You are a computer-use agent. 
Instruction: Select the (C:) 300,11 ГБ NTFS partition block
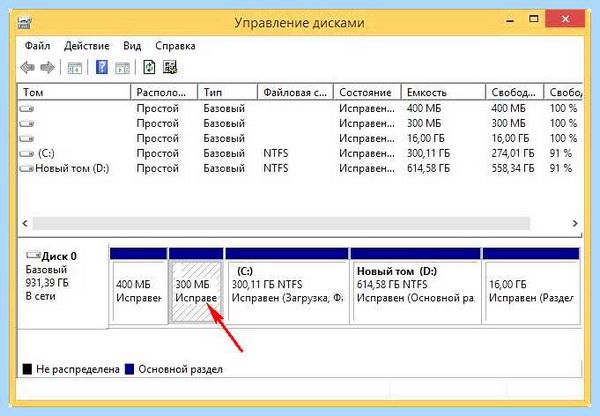click(287, 286)
